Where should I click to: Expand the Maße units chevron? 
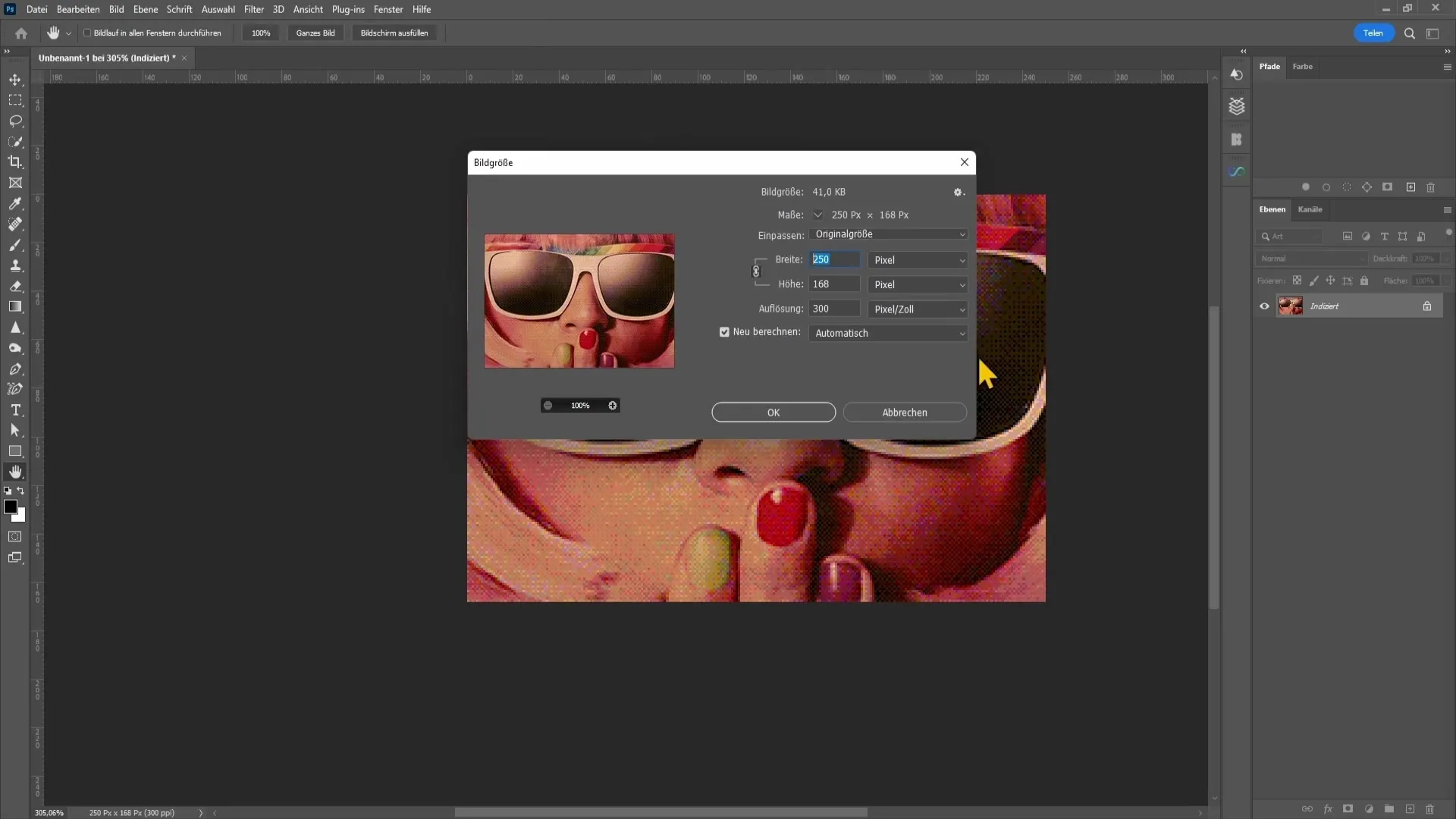click(x=818, y=215)
